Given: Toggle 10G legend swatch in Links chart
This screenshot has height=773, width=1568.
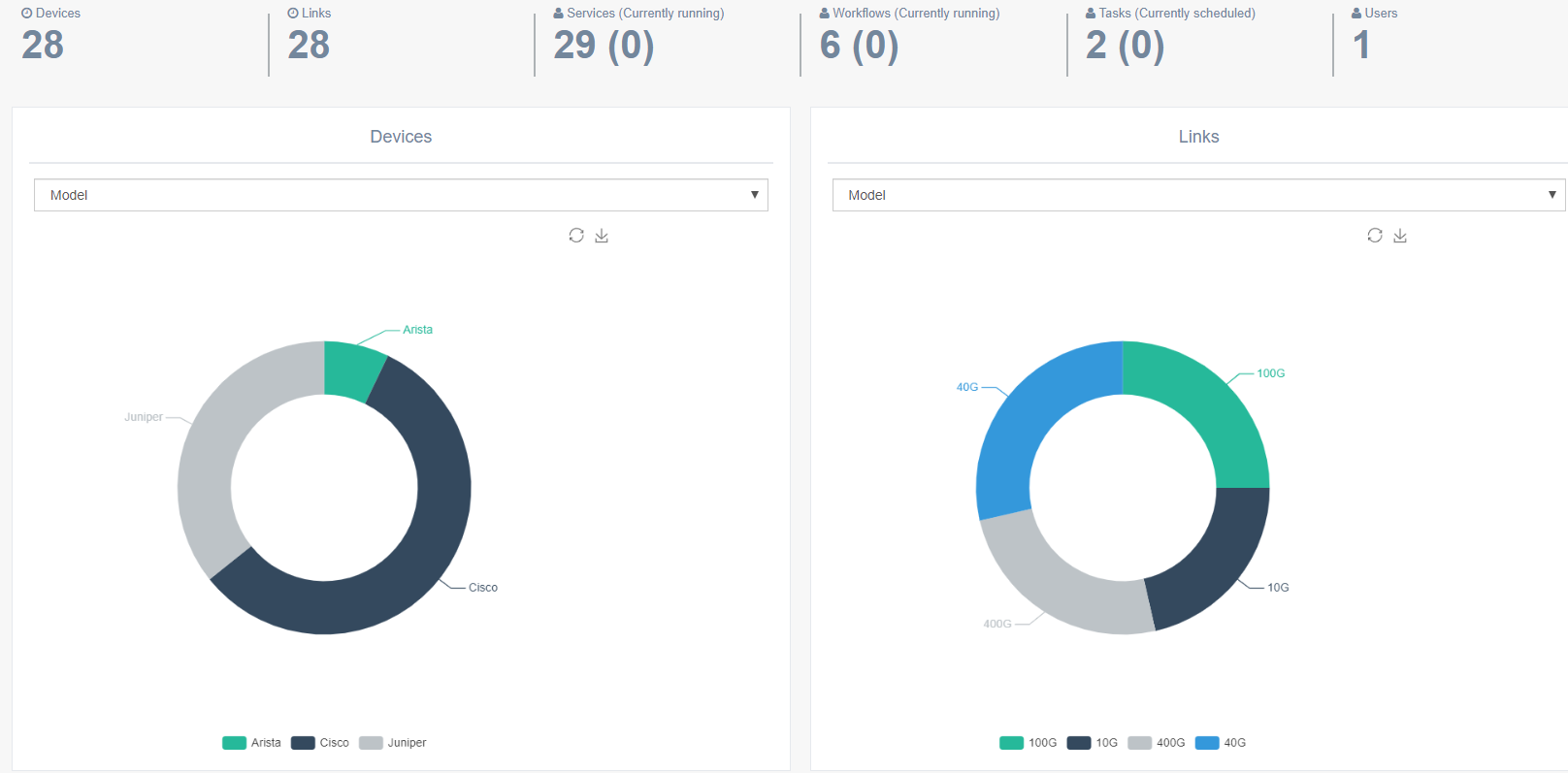Looking at the screenshot, I should [x=1079, y=743].
